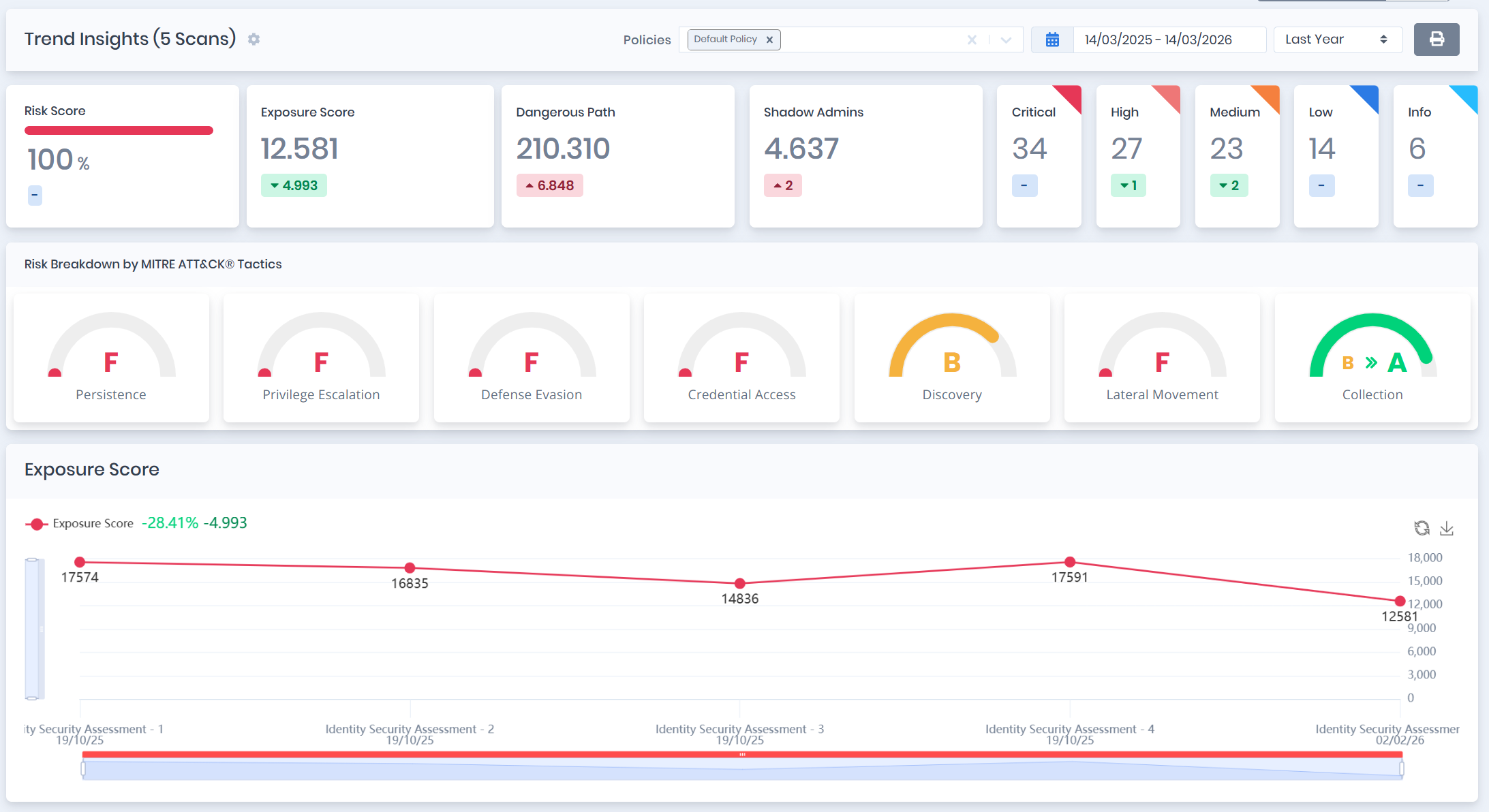The image size is (1489, 812).
Task: Click the clear-all icon in policies field
Action: pos(972,40)
